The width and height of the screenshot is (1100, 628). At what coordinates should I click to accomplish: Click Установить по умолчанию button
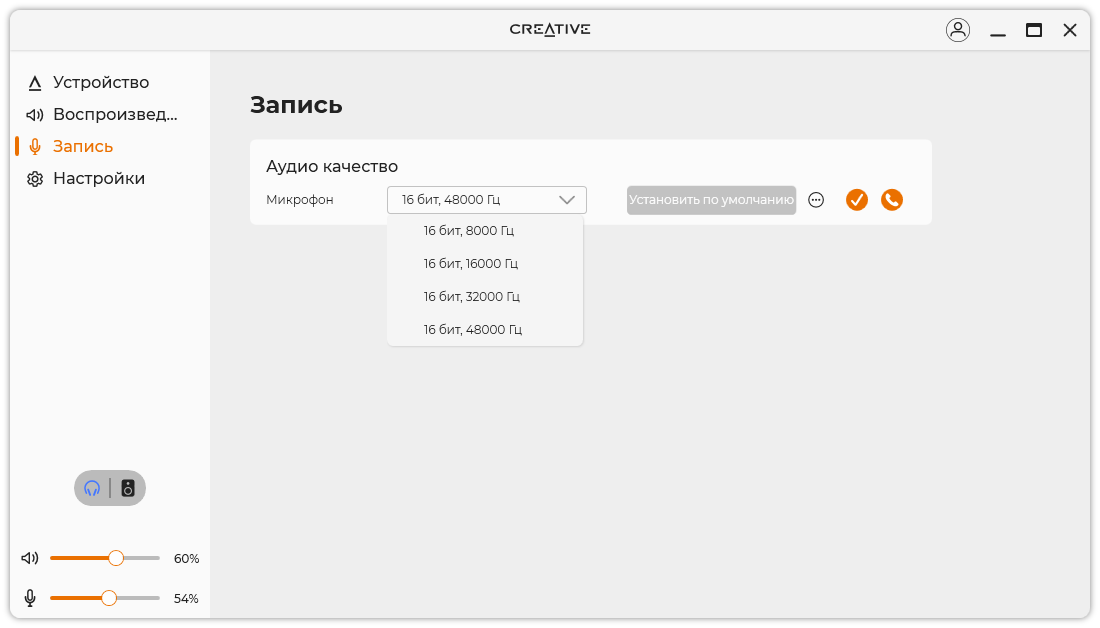point(711,200)
